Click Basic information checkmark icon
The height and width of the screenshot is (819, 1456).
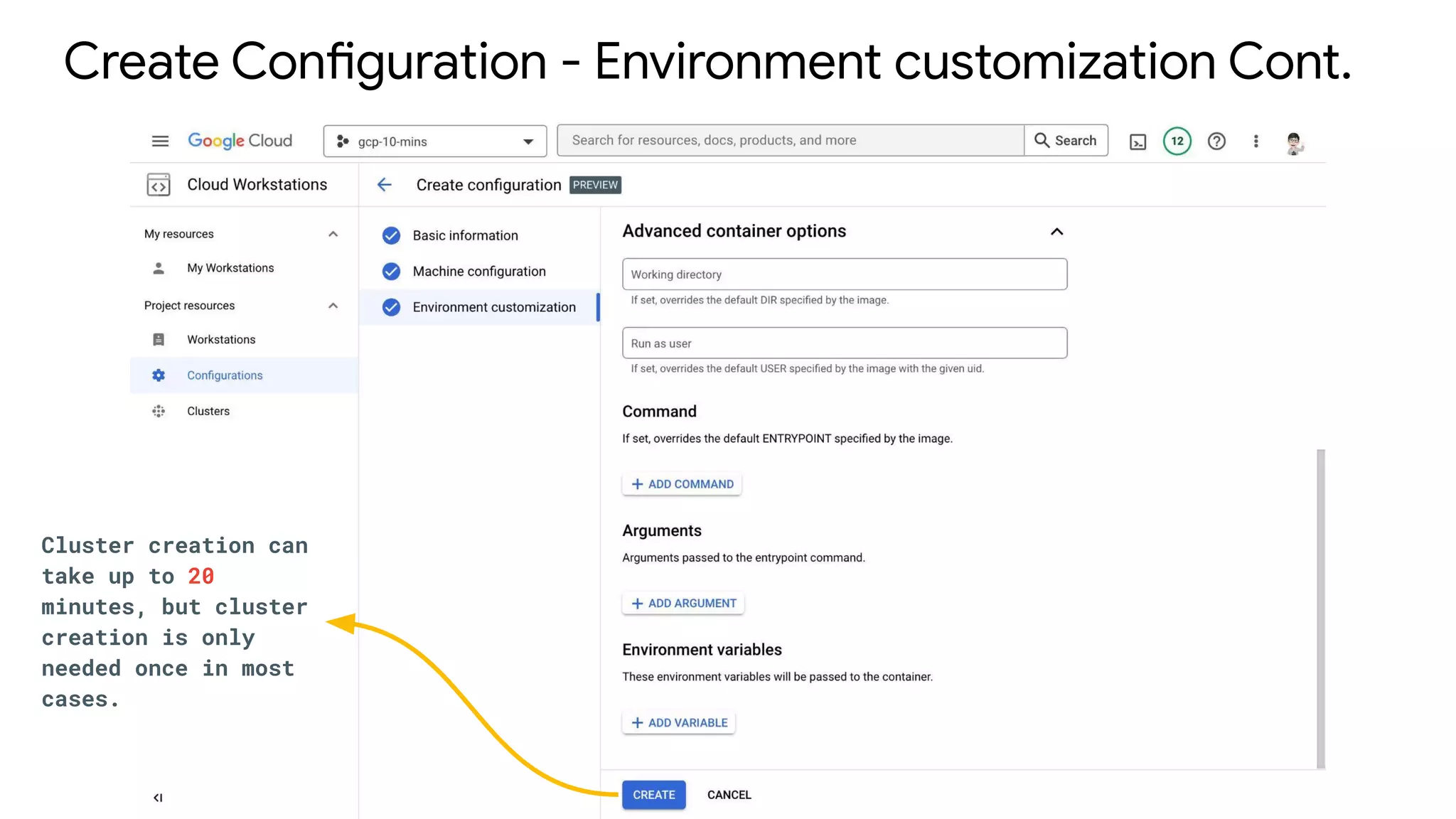pos(391,235)
